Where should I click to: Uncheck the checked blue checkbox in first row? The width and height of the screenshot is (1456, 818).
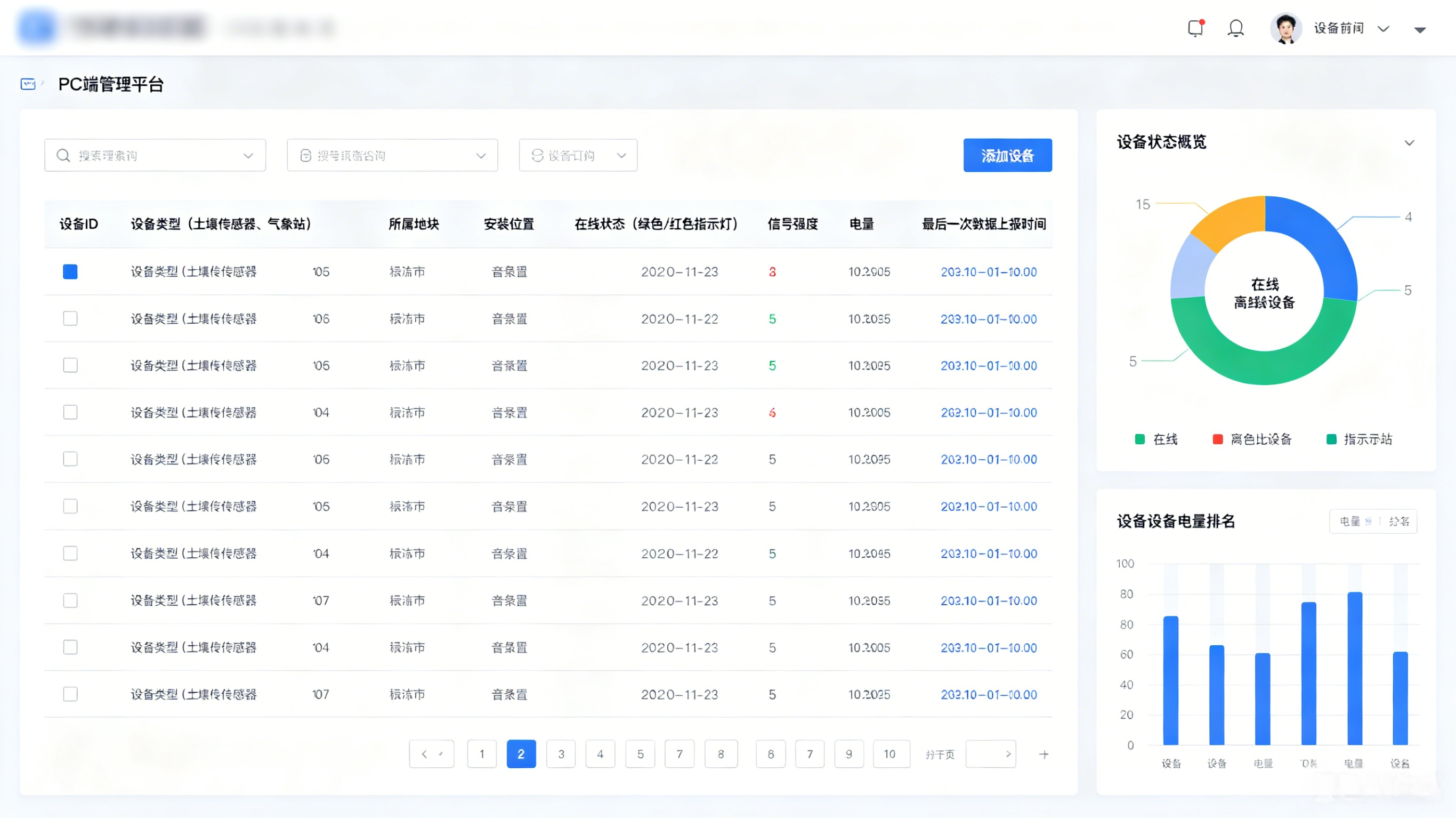pos(70,271)
